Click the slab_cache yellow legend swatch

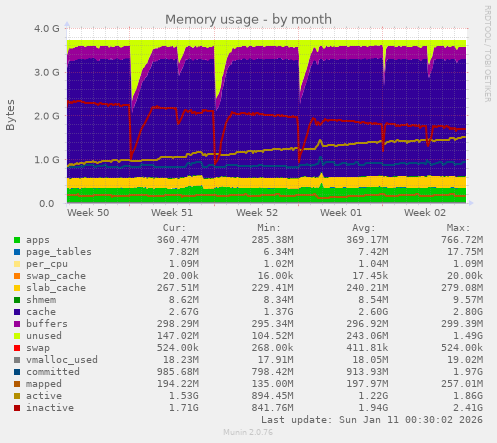17,288
